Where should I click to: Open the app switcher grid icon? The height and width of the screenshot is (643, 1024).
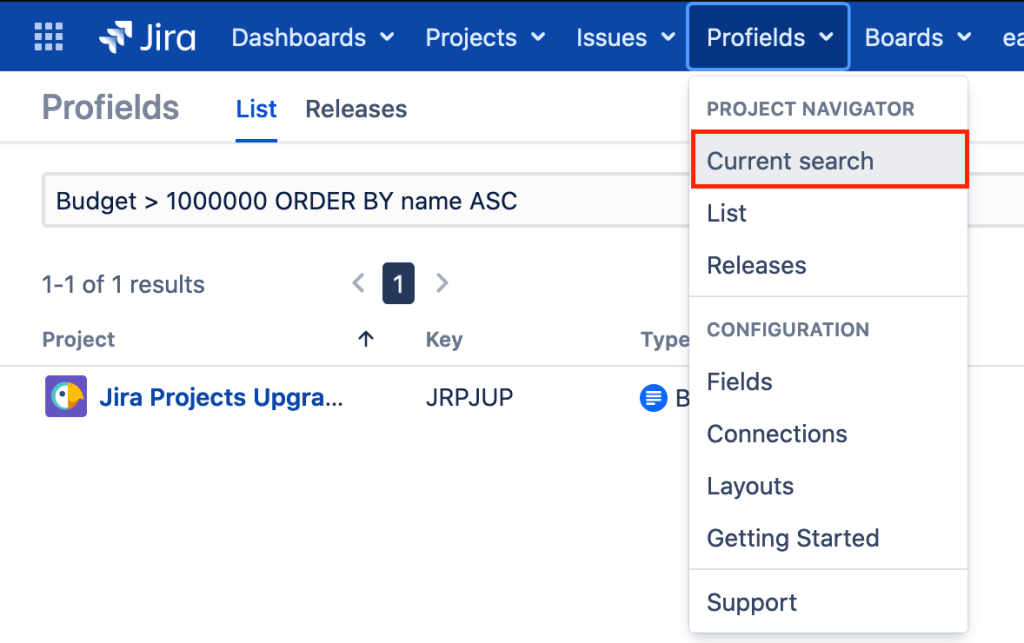(x=48, y=37)
